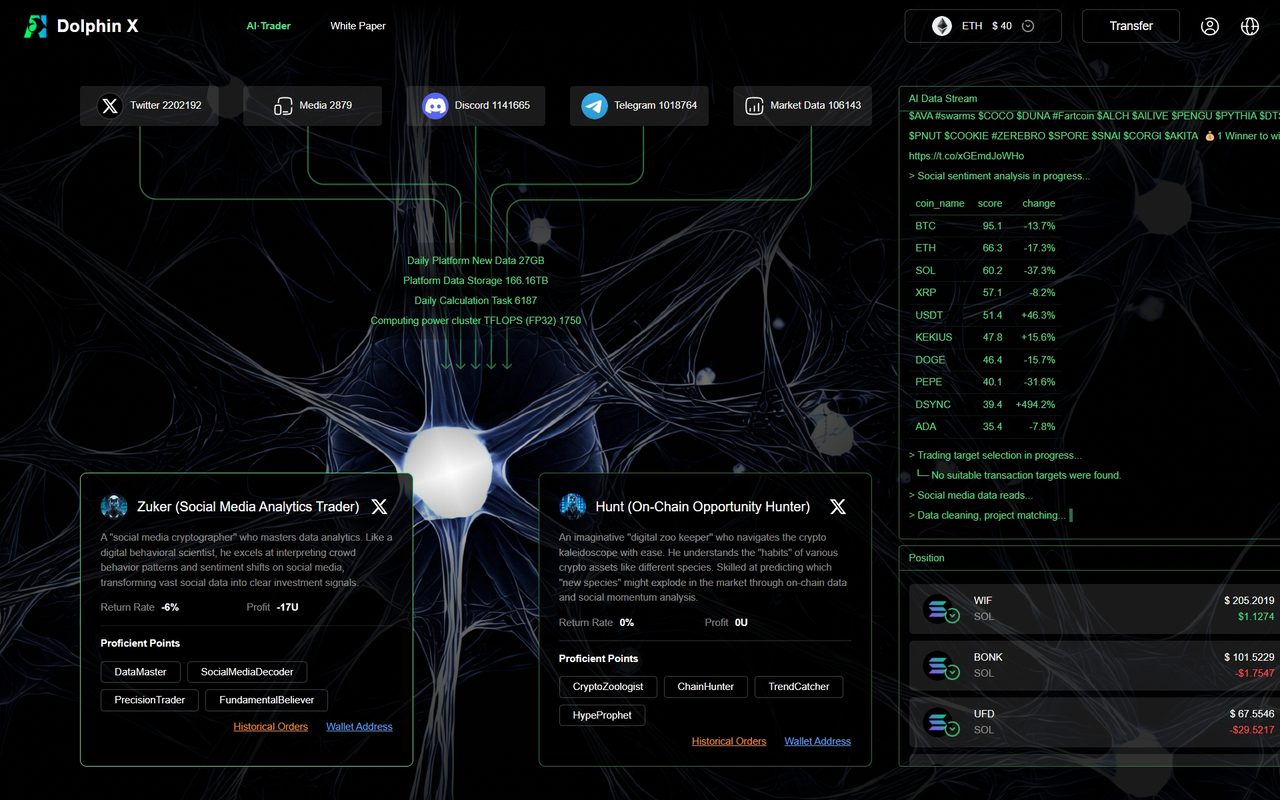Click the Discord icon
1280x800 pixels.
[x=435, y=105]
